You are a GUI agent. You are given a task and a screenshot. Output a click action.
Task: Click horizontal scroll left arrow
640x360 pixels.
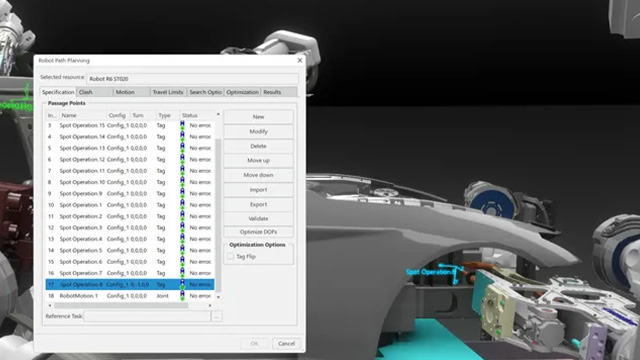pyautogui.click(x=50, y=305)
